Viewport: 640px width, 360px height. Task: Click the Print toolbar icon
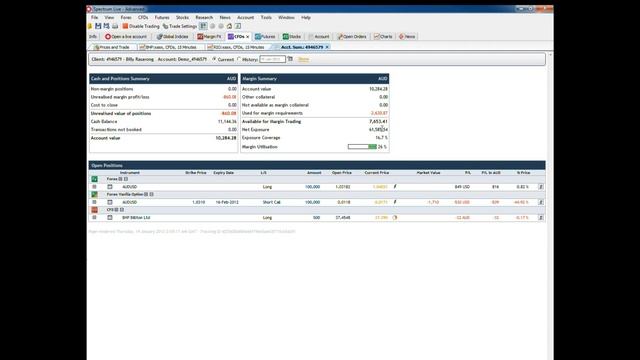pos(115,26)
